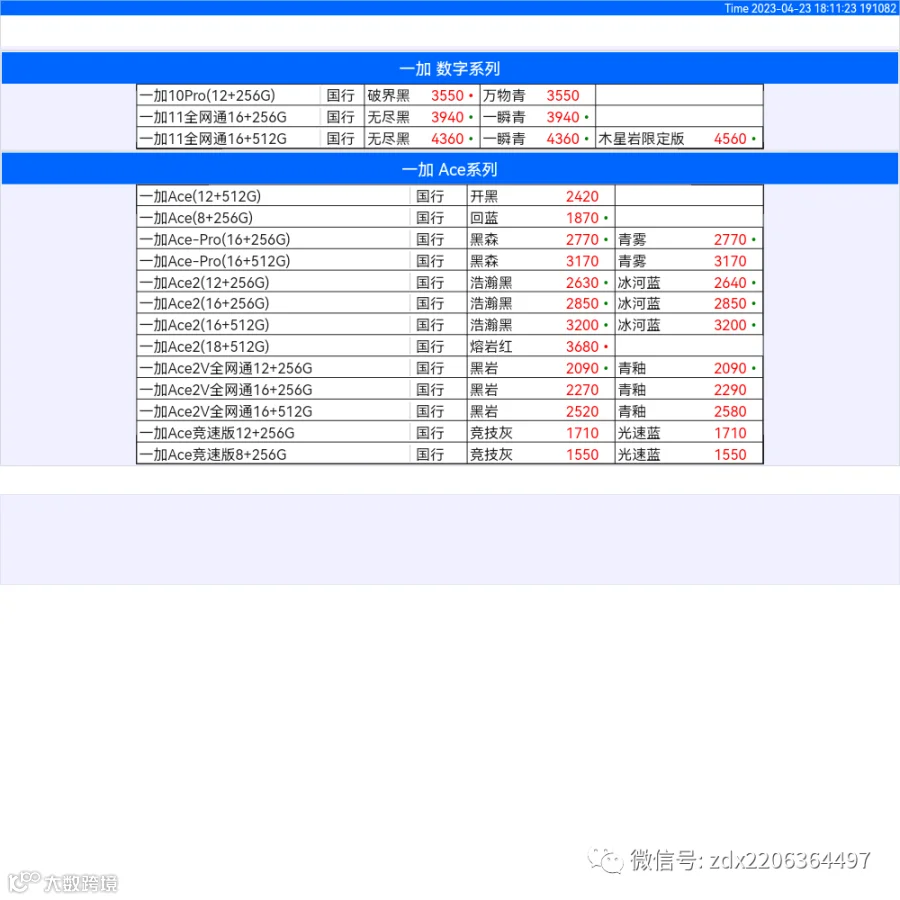Click 黑岩 price 2090
This screenshot has width=900, height=900.
point(582,368)
